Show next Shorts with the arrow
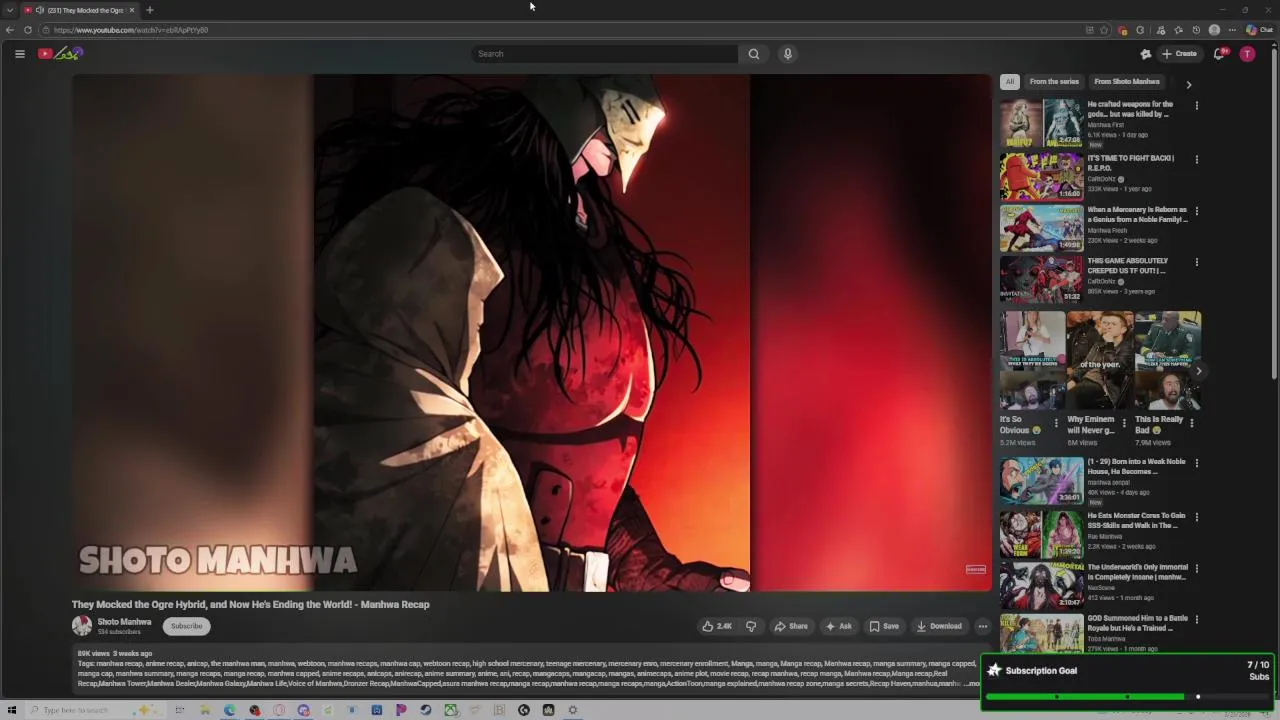This screenshot has height=720, width=1280. pos(1199,371)
